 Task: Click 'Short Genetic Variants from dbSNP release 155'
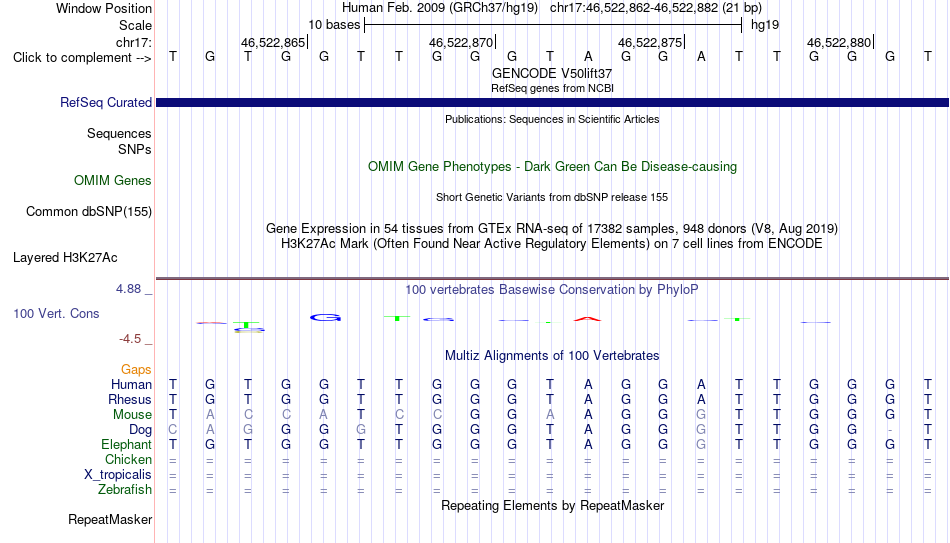coord(552,198)
